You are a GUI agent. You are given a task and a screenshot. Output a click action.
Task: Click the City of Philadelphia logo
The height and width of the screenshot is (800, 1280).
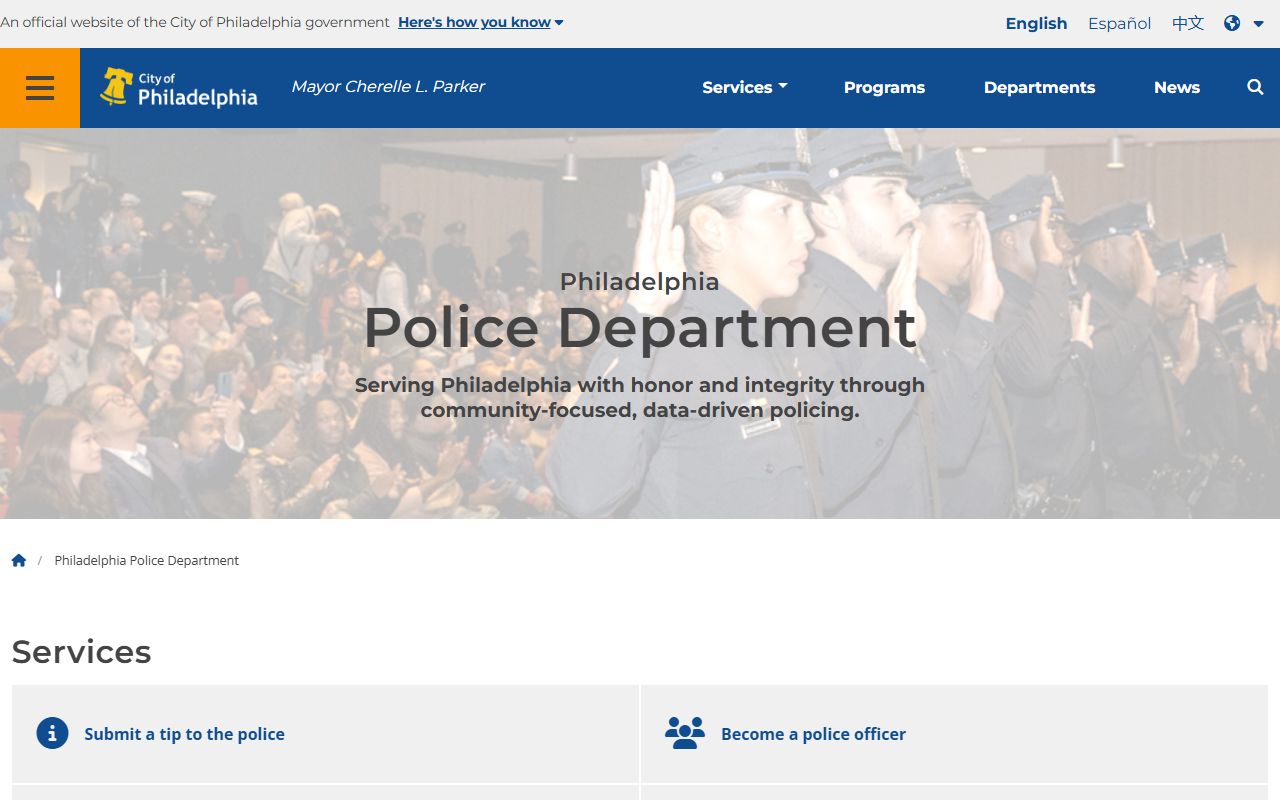tap(179, 88)
